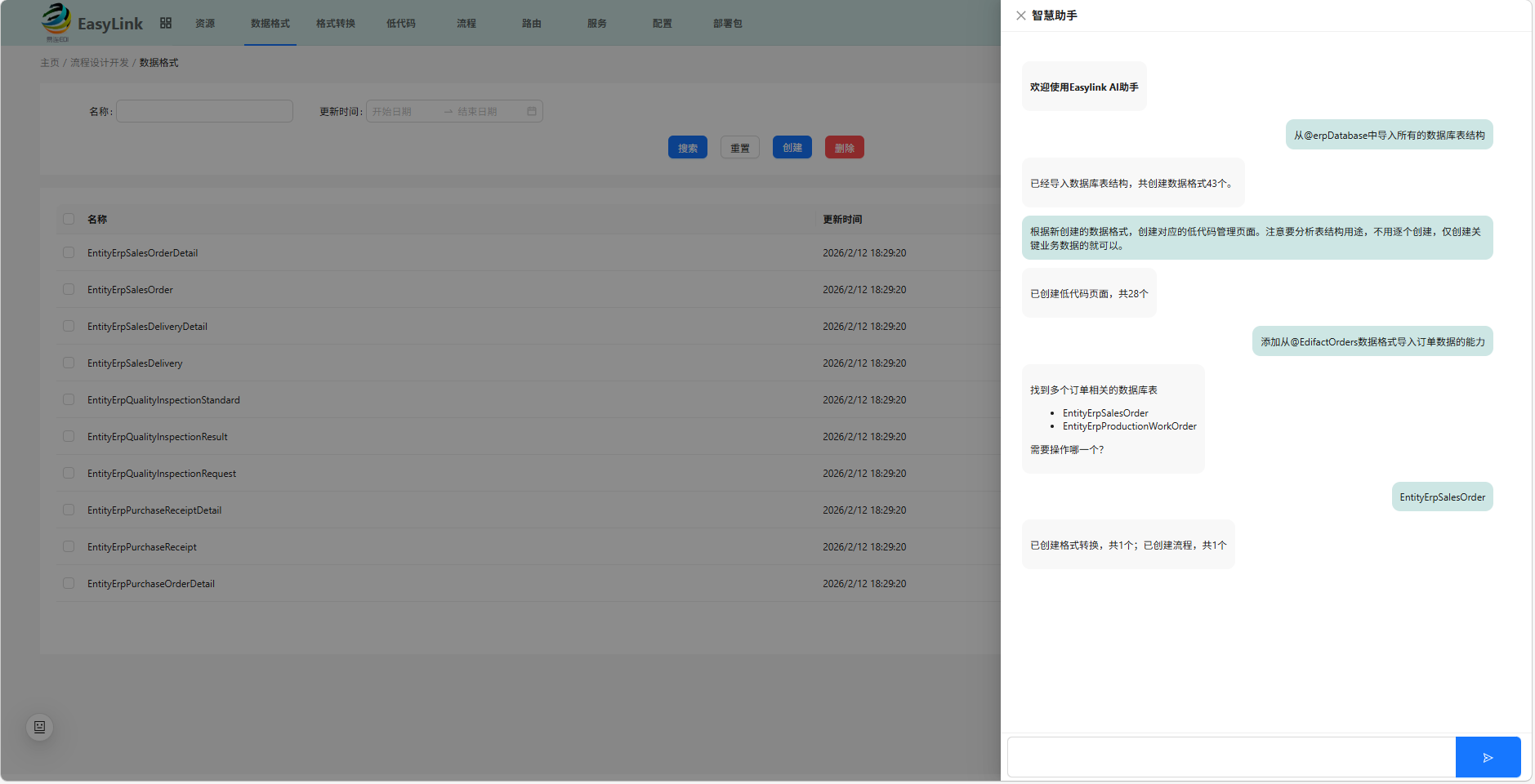Click the EntityErpSalesOrder user reply bubble
1535x784 pixels.
point(1443,497)
